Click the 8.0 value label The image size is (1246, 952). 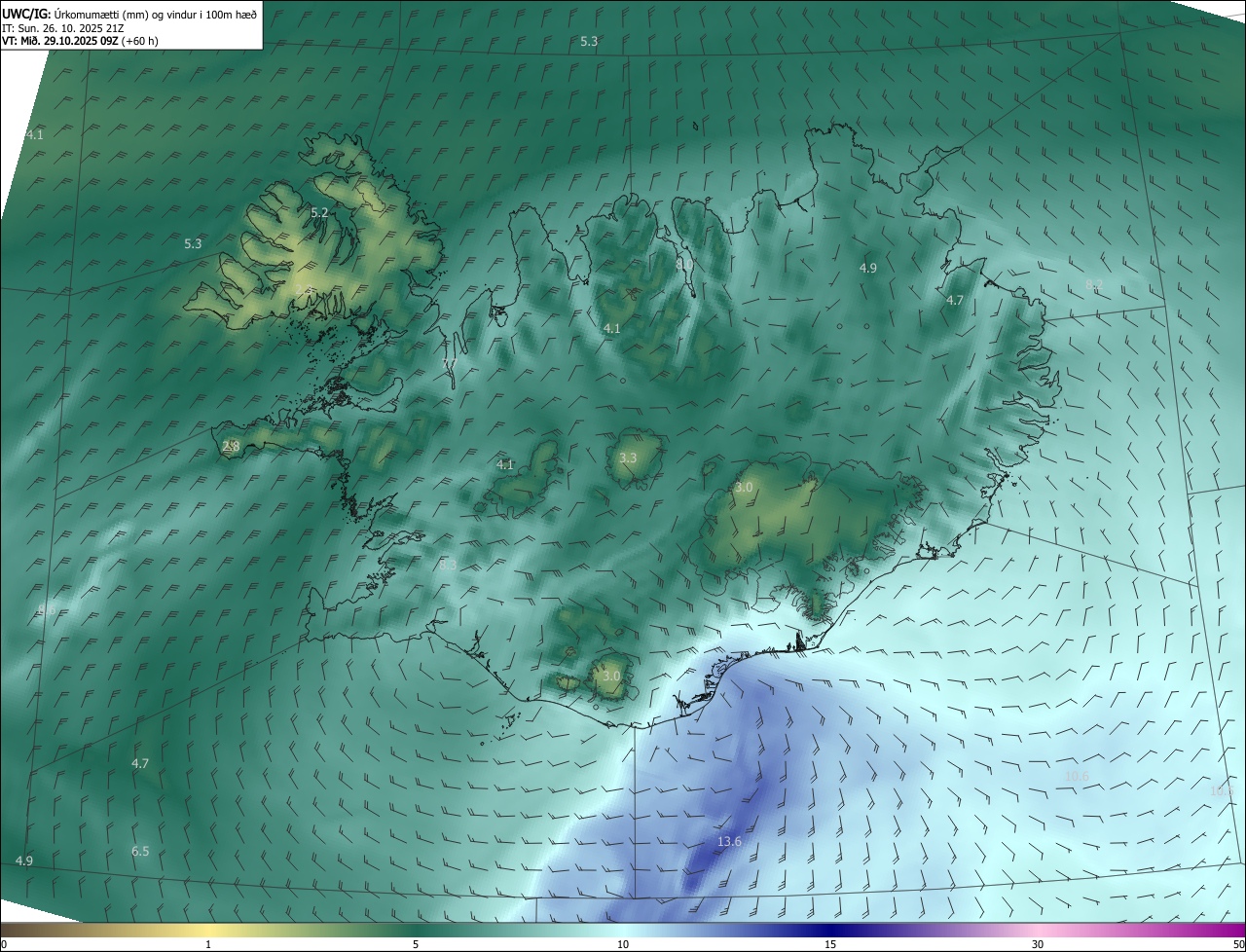pyautogui.click(x=684, y=264)
